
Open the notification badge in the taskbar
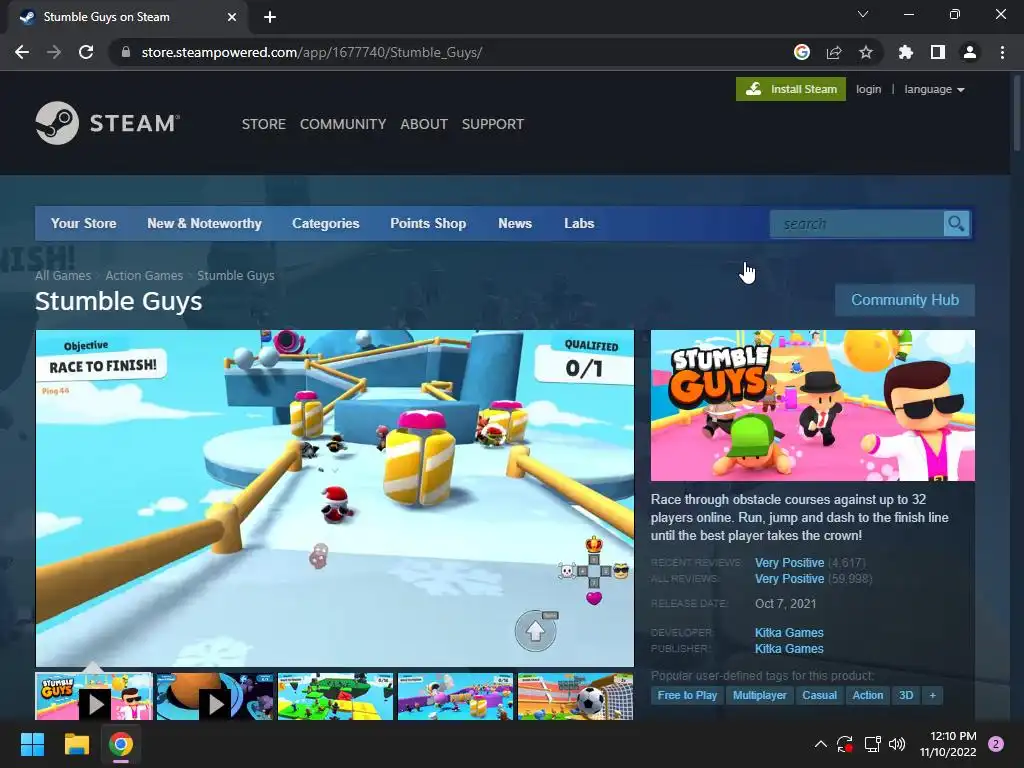point(996,744)
